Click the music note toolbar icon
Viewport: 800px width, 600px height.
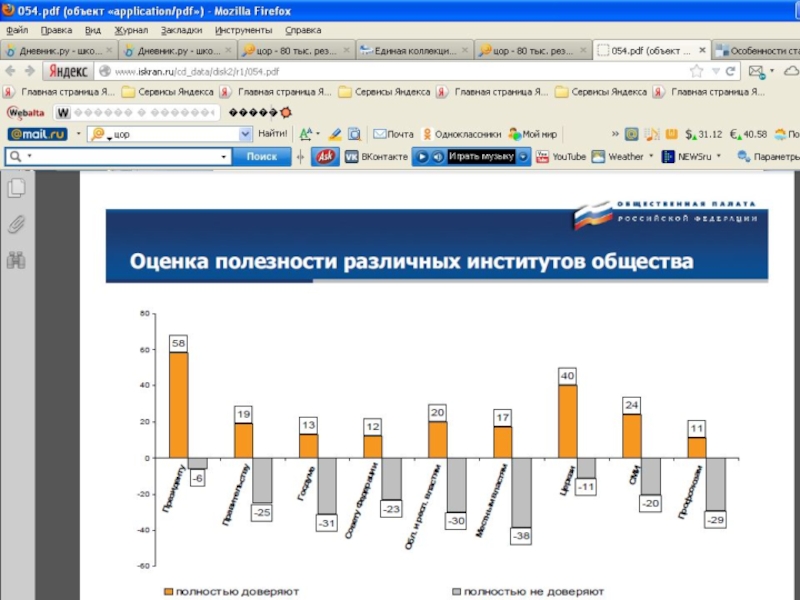(x=652, y=134)
